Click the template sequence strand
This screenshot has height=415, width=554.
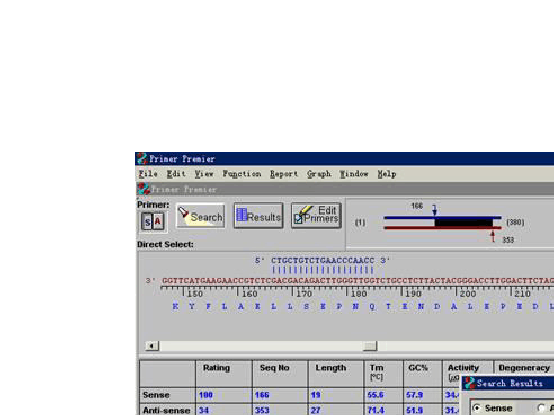click(x=358, y=281)
